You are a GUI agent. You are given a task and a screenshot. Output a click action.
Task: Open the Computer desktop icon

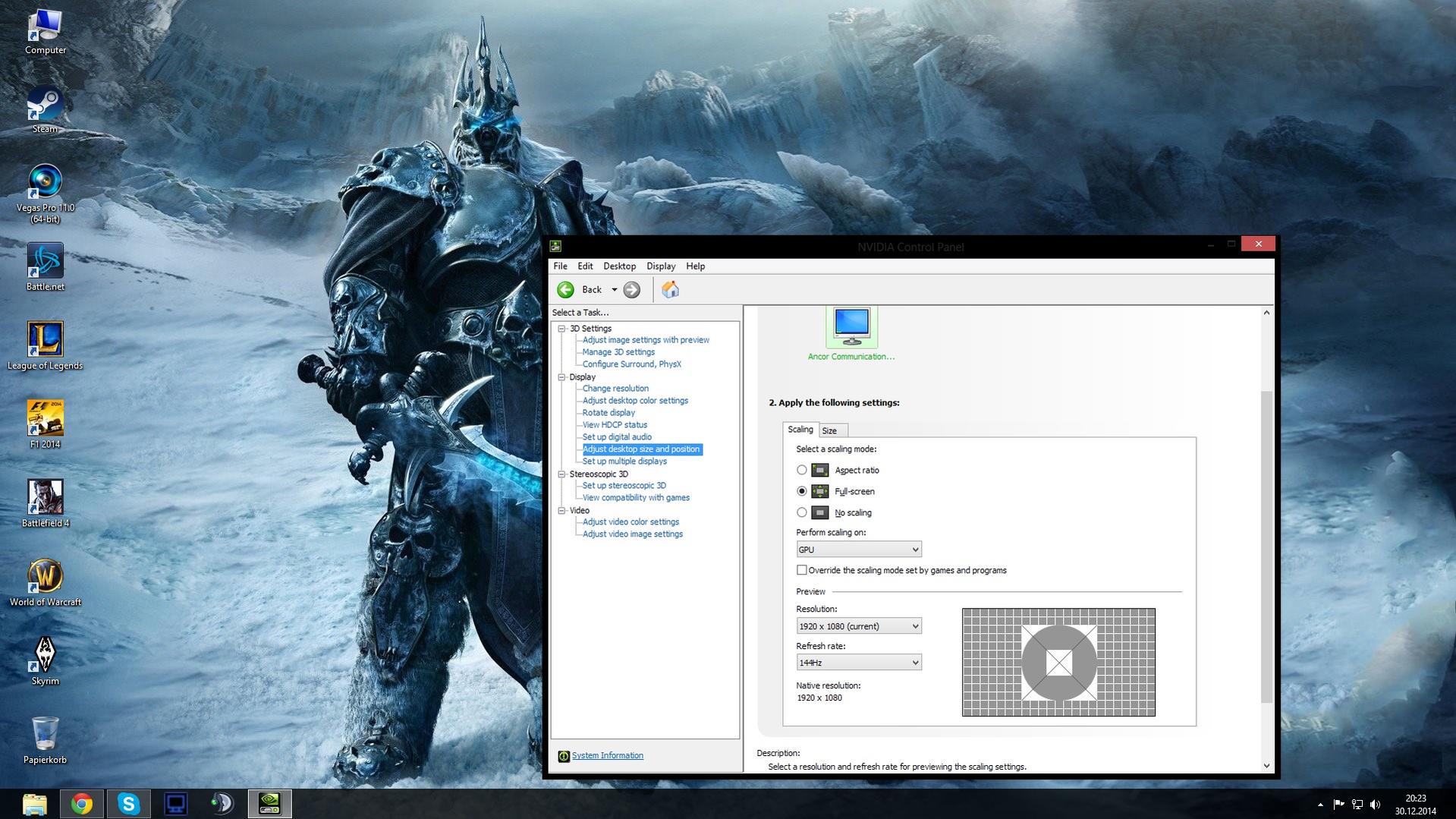click(x=46, y=32)
